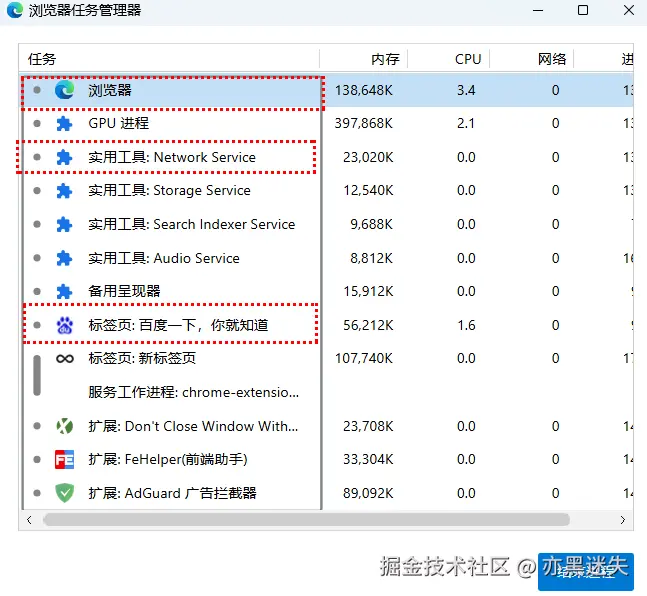Select 实用工具: Search Indexer Service row
The width and height of the screenshot is (647, 596).
click(x=326, y=225)
